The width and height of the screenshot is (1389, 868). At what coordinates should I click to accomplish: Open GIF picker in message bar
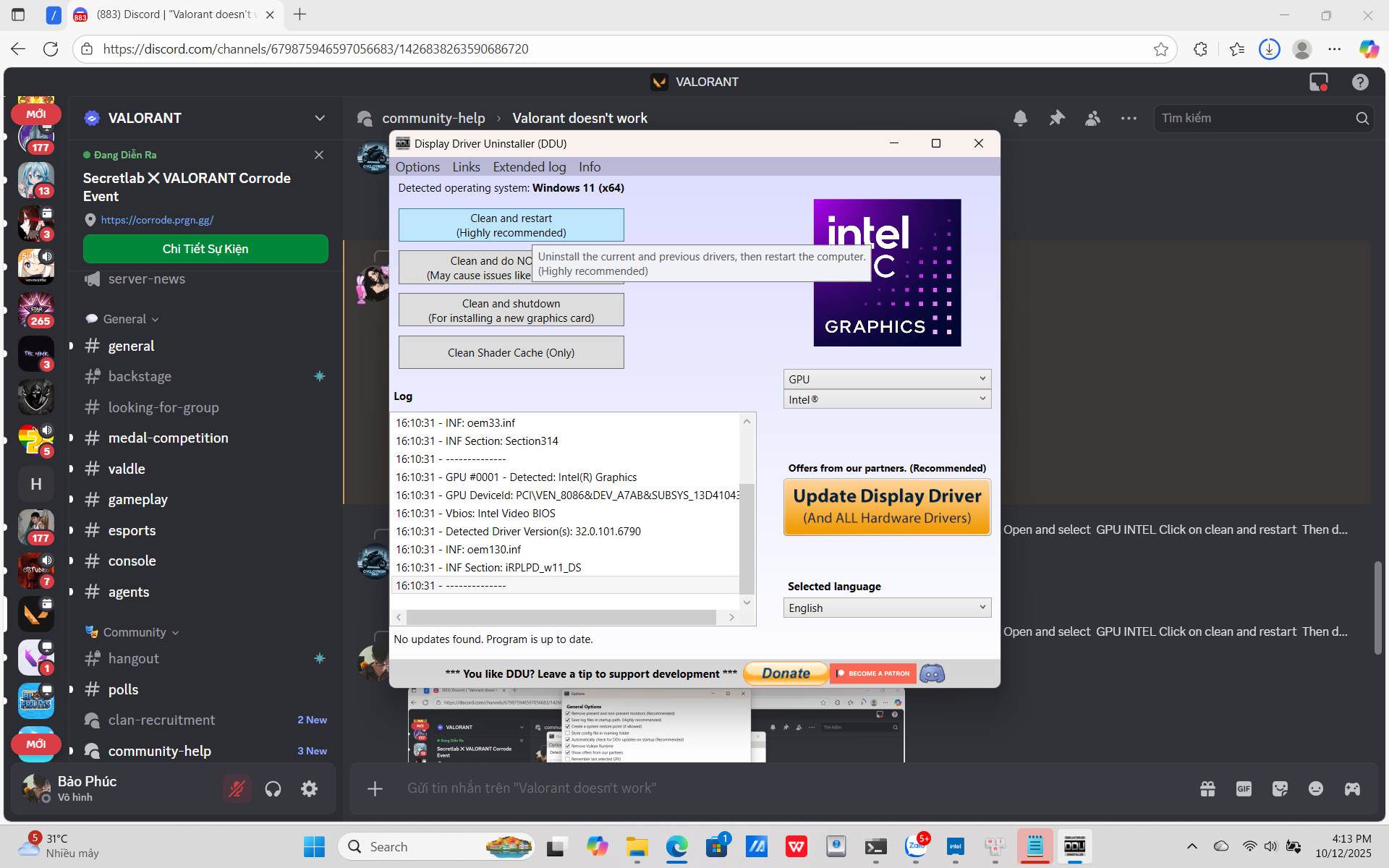pyautogui.click(x=1244, y=788)
